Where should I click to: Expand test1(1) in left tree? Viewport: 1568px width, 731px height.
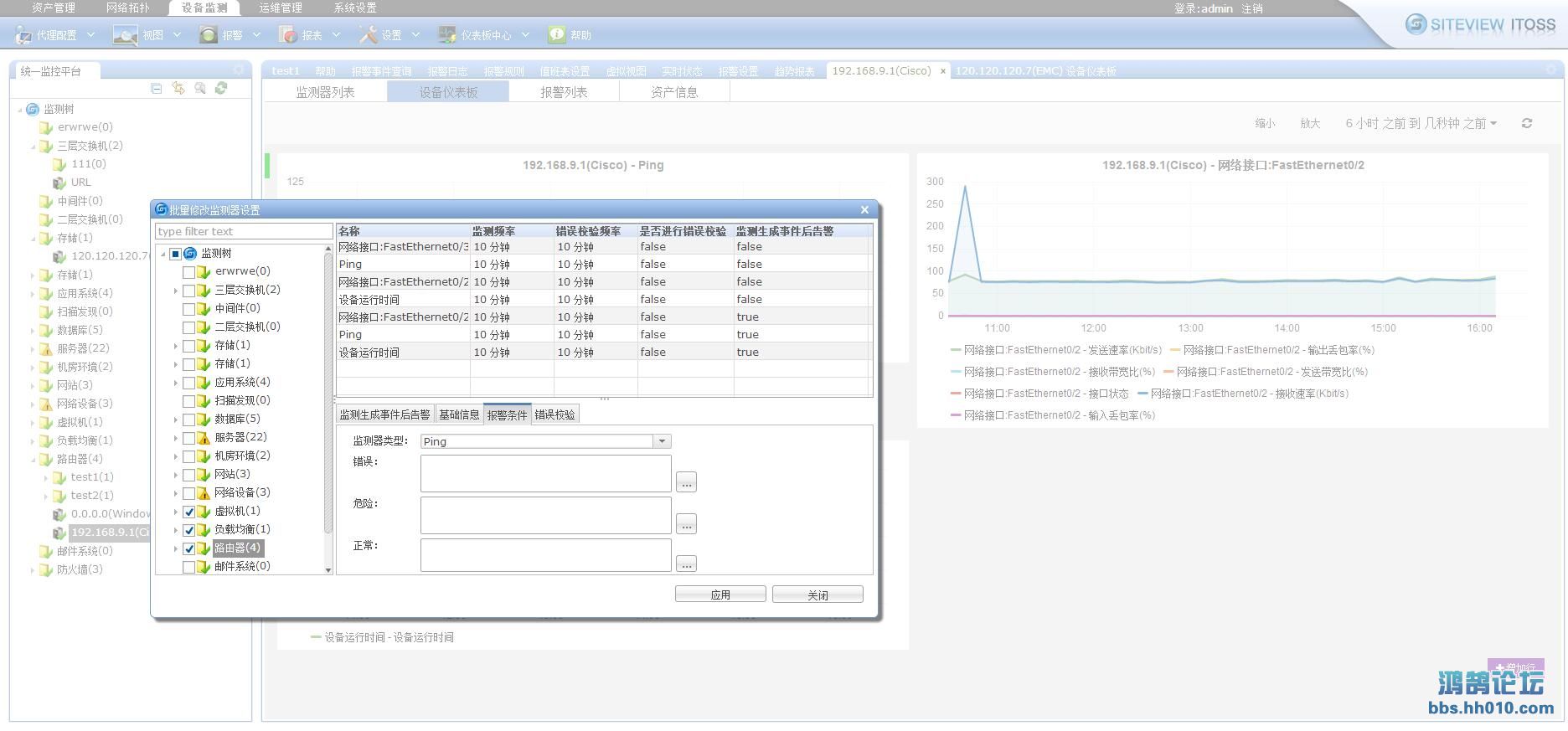[x=46, y=477]
